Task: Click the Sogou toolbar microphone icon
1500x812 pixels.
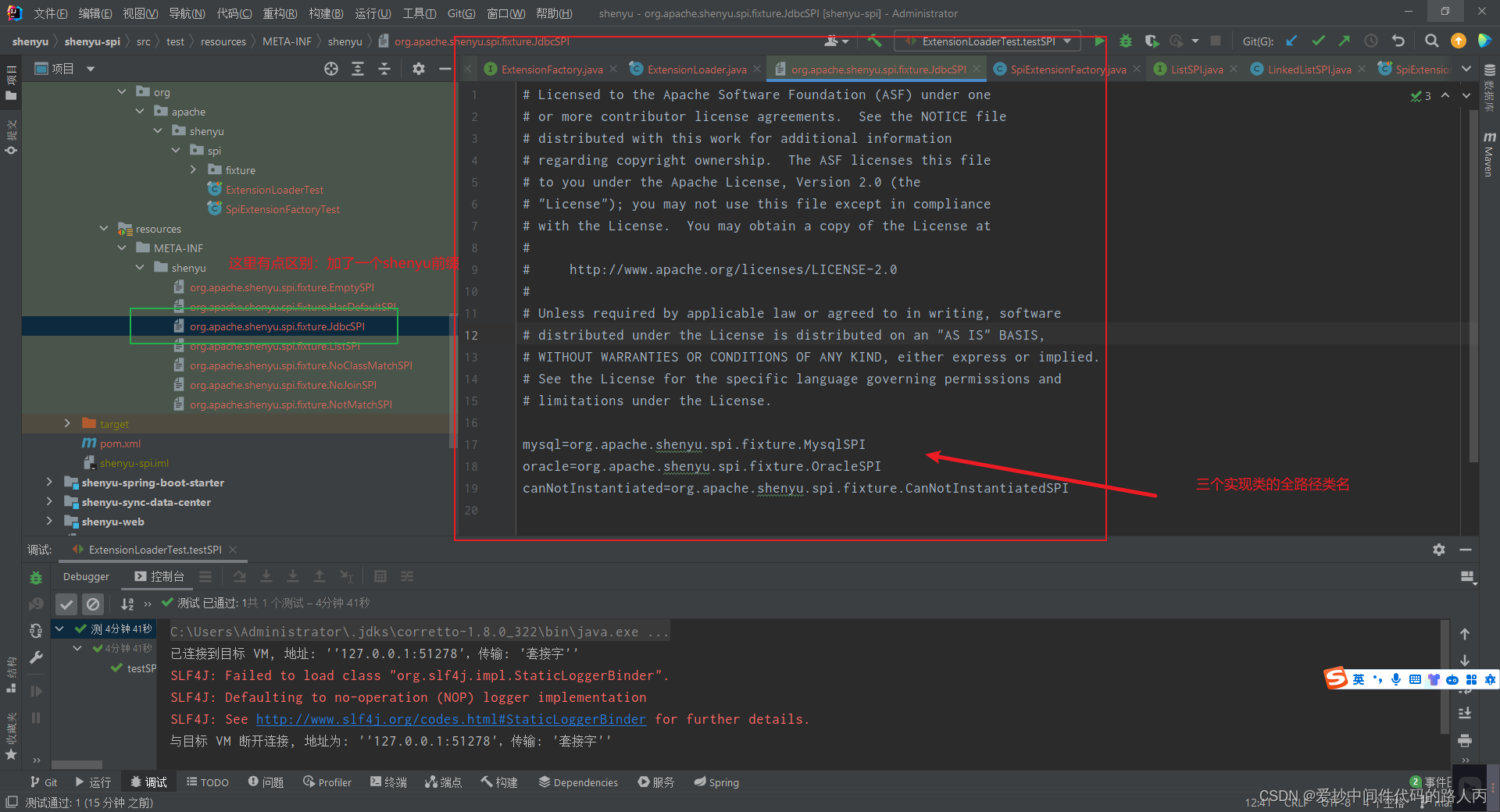Action: (x=1396, y=679)
